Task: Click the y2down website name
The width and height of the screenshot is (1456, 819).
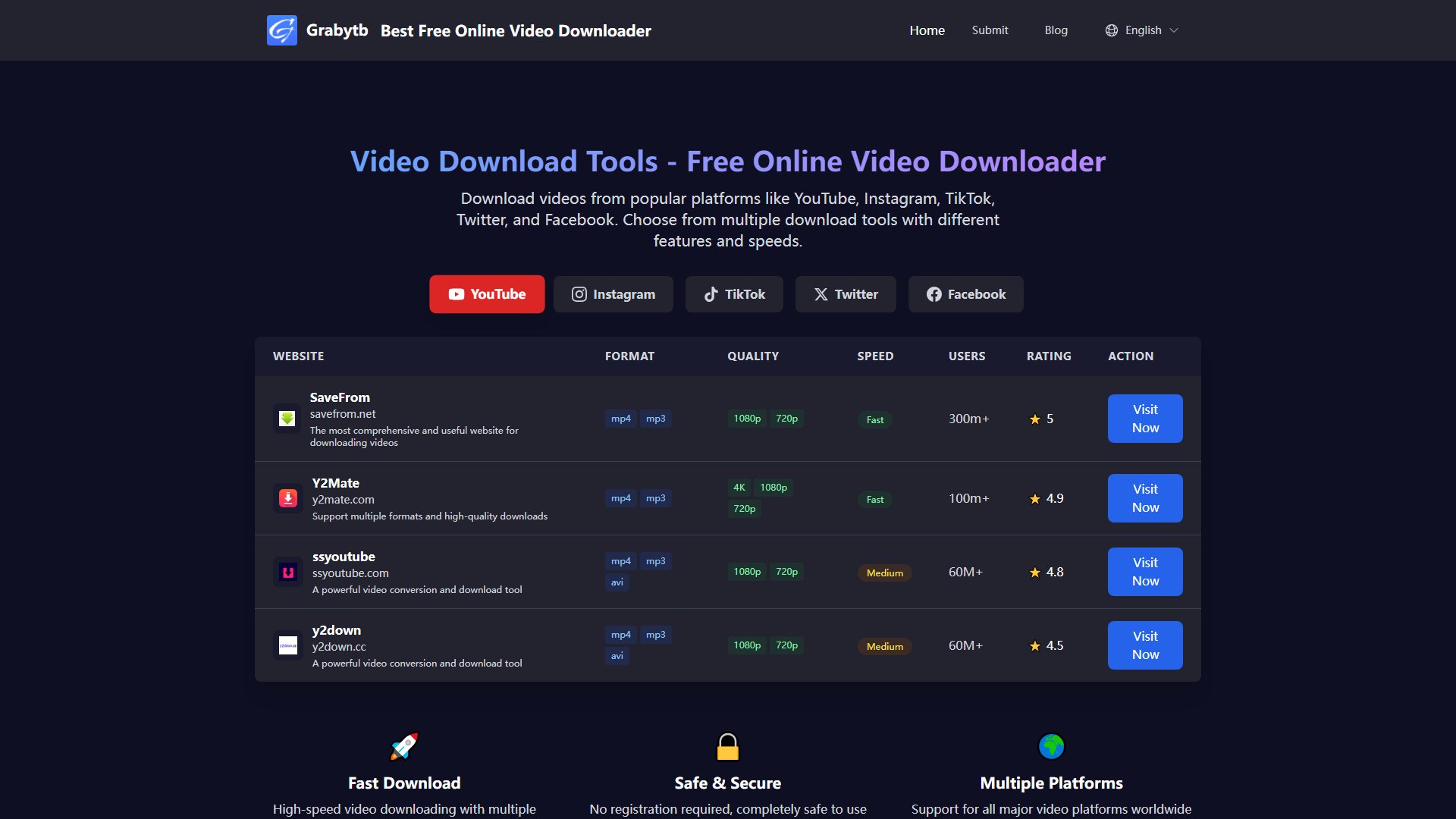Action: [337, 630]
